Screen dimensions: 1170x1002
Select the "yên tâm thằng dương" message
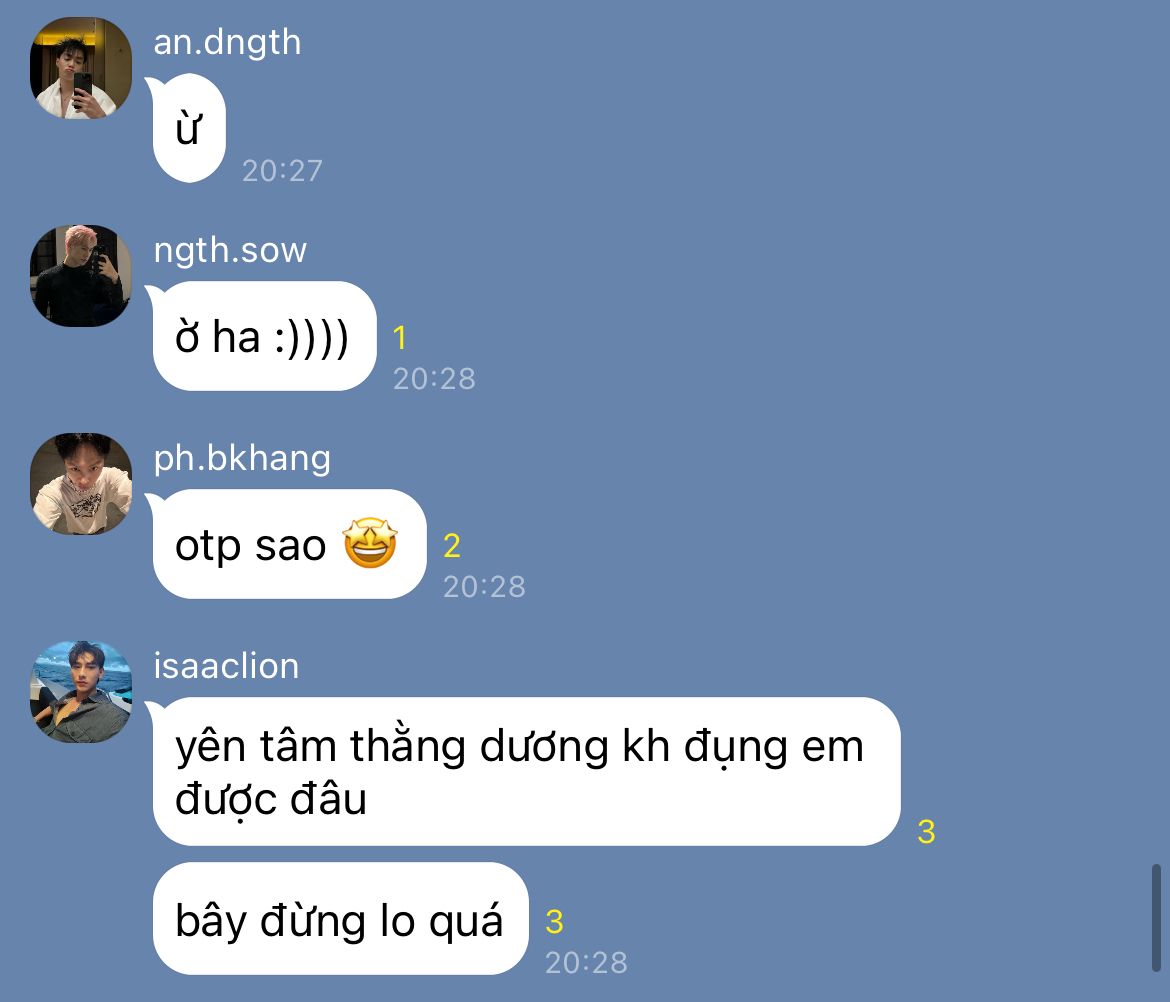(527, 771)
